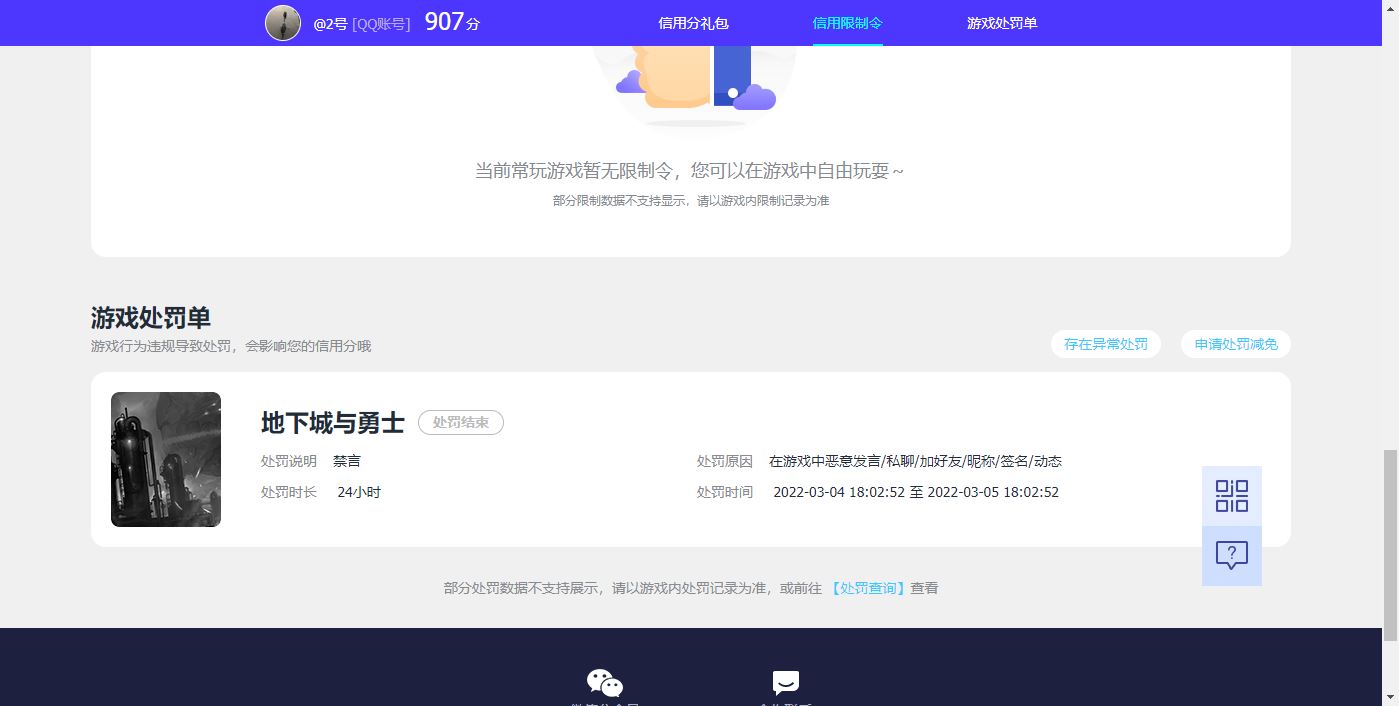Click the 禁言 punishment description text
This screenshot has width=1399, height=706.
pyautogui.click(x=349, y=461)
